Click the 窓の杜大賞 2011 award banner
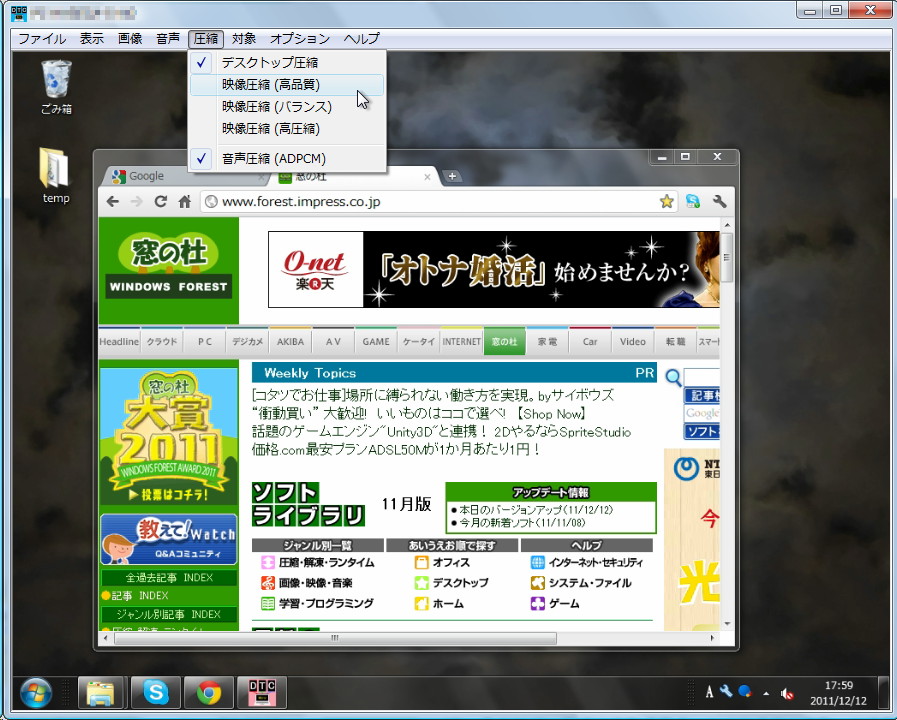 pyautogui.click(x=169, y=436)
